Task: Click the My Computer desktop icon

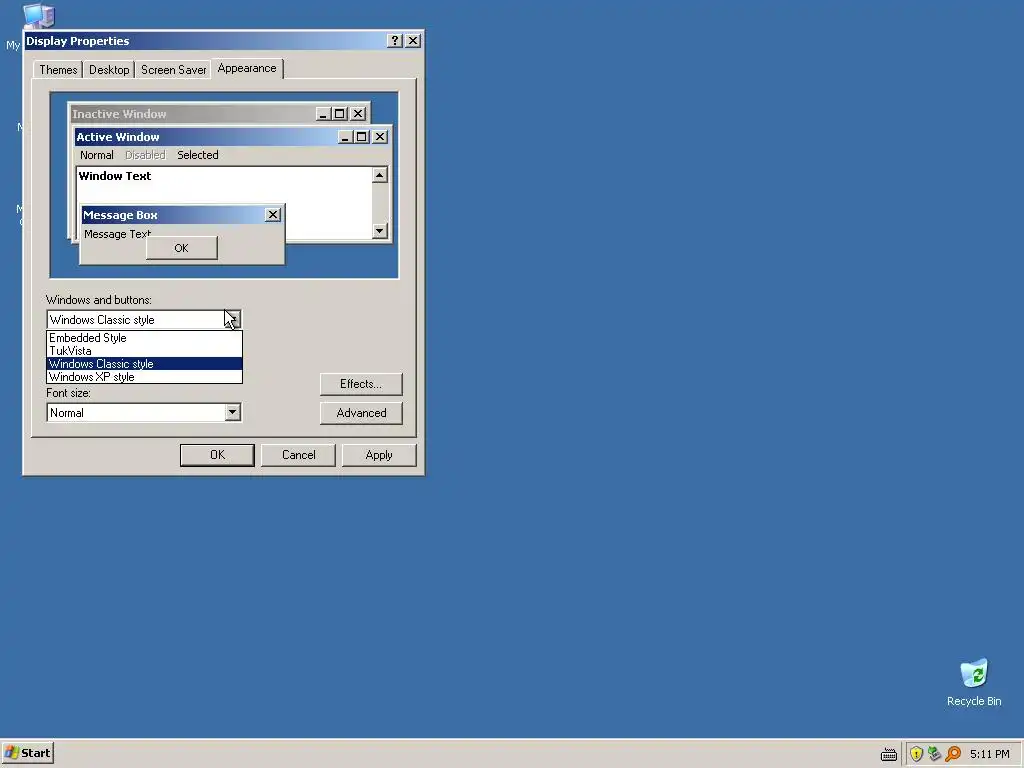Action: tap(38, 16)
